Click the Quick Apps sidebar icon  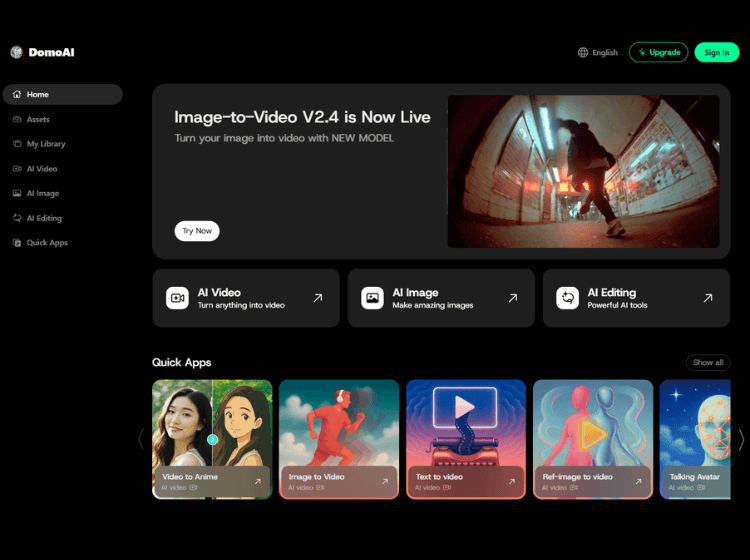click(17, 243)
